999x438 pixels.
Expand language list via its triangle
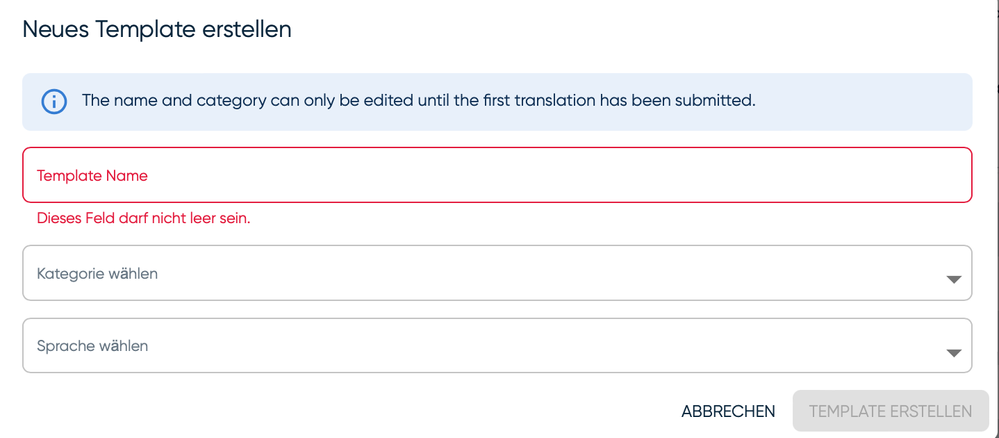click(953, 353)
